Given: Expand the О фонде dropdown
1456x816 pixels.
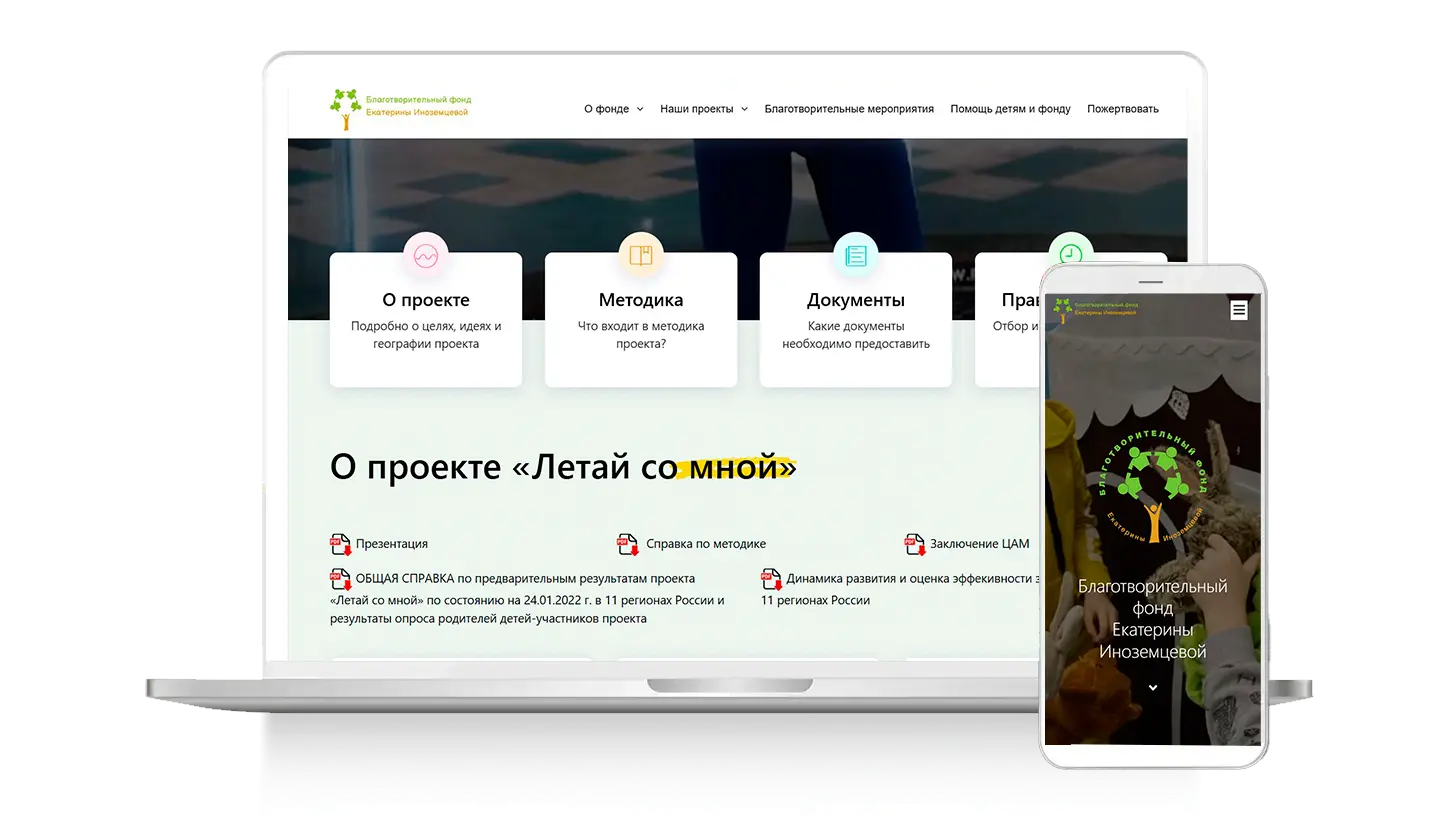Looking at the screenshot, I should (612, 109).
